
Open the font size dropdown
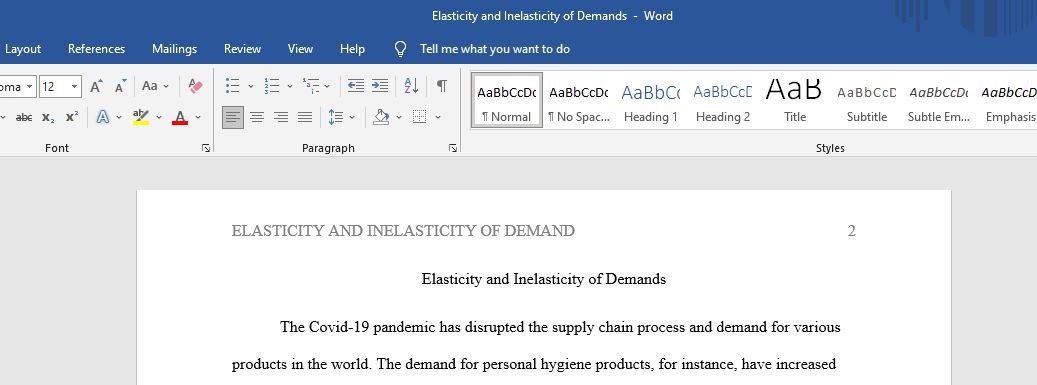pos(75,87)
